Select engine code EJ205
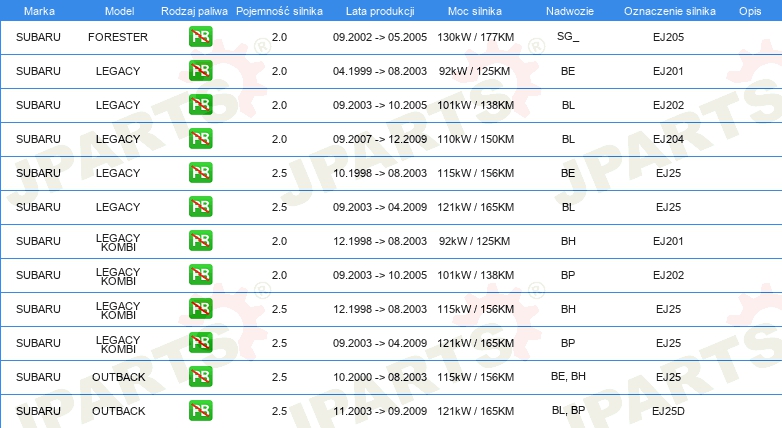The image size is (782, 428). [x=668, y=37]
